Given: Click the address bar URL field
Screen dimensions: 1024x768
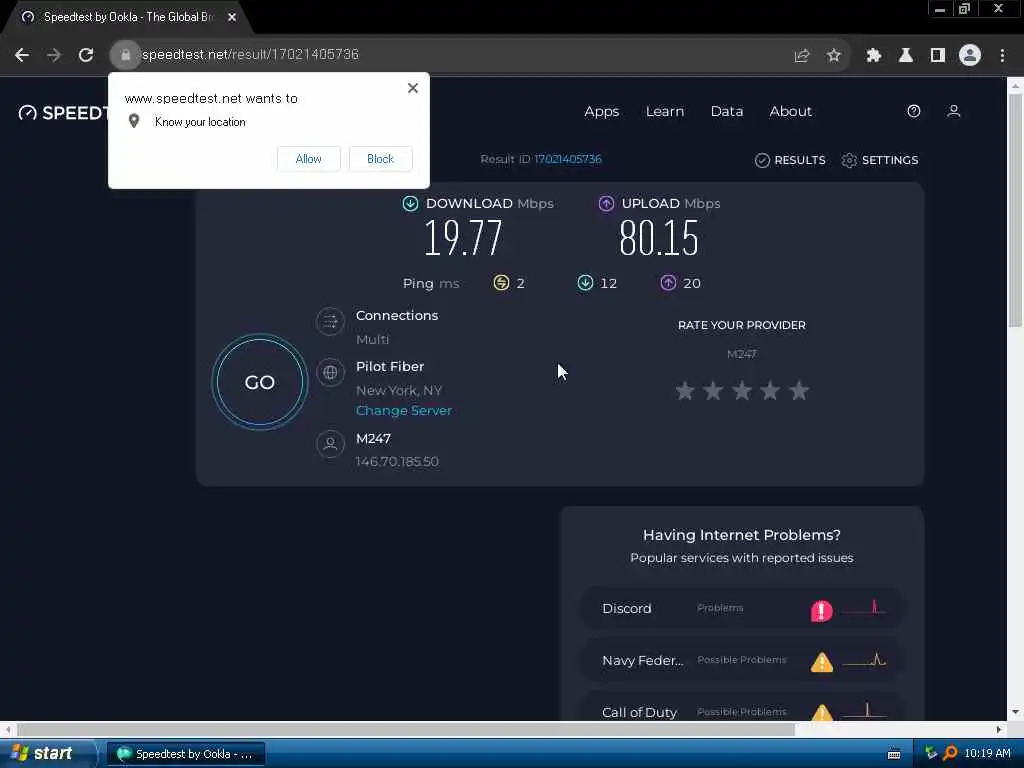Looking at the screenshot, I should [457, 55].
